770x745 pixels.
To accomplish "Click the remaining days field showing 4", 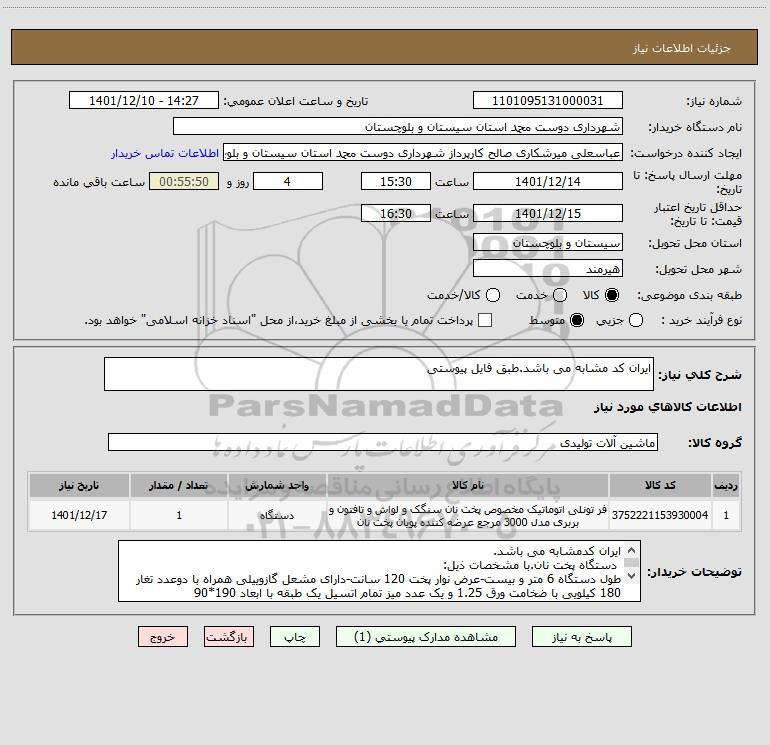I will click(x=288, y=181).
